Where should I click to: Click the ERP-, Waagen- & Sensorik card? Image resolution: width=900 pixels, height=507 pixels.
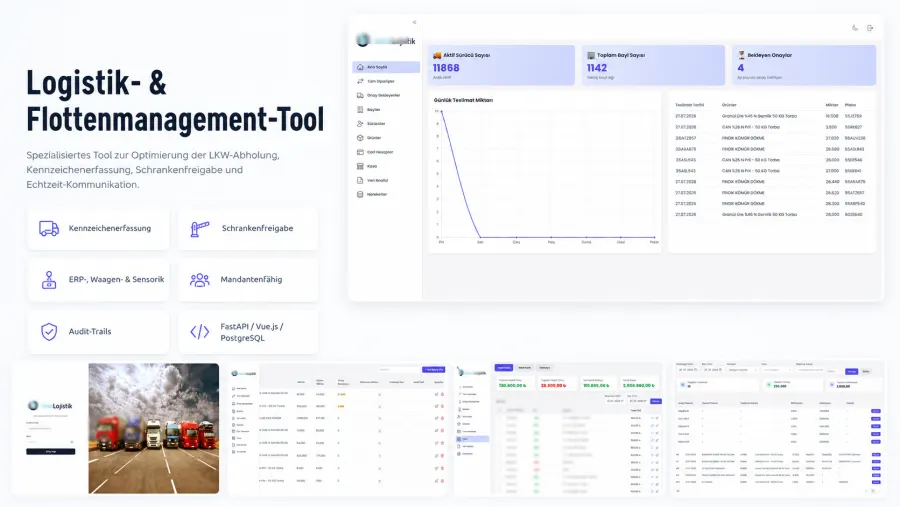pyautogui.click(x=98, y=280)
